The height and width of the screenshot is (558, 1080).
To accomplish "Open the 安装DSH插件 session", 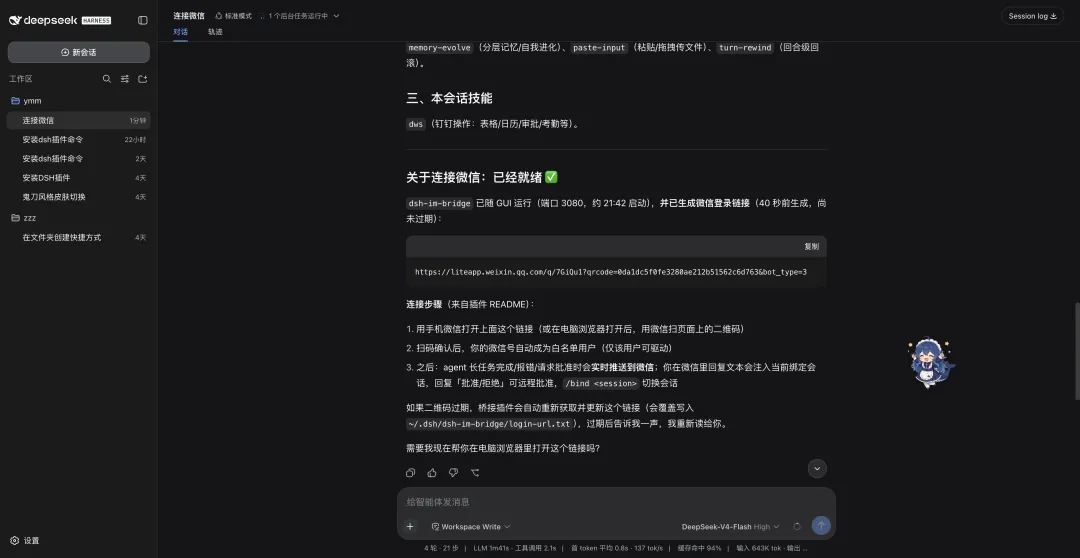I will point(79,178).
